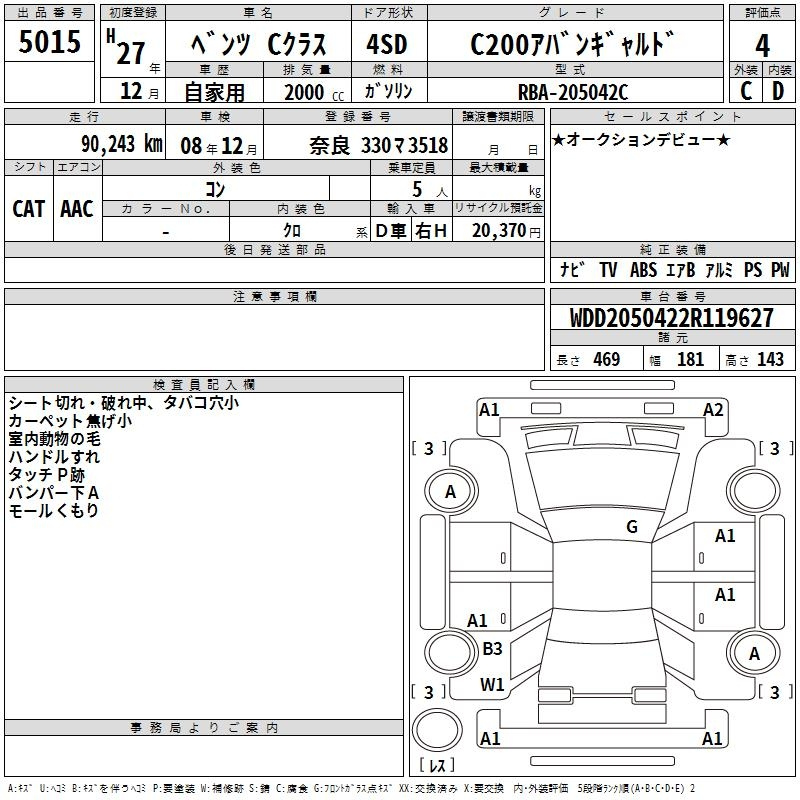800x800 pixels.
Task: Click the interior grade letter D
Action: click(779, 90)
